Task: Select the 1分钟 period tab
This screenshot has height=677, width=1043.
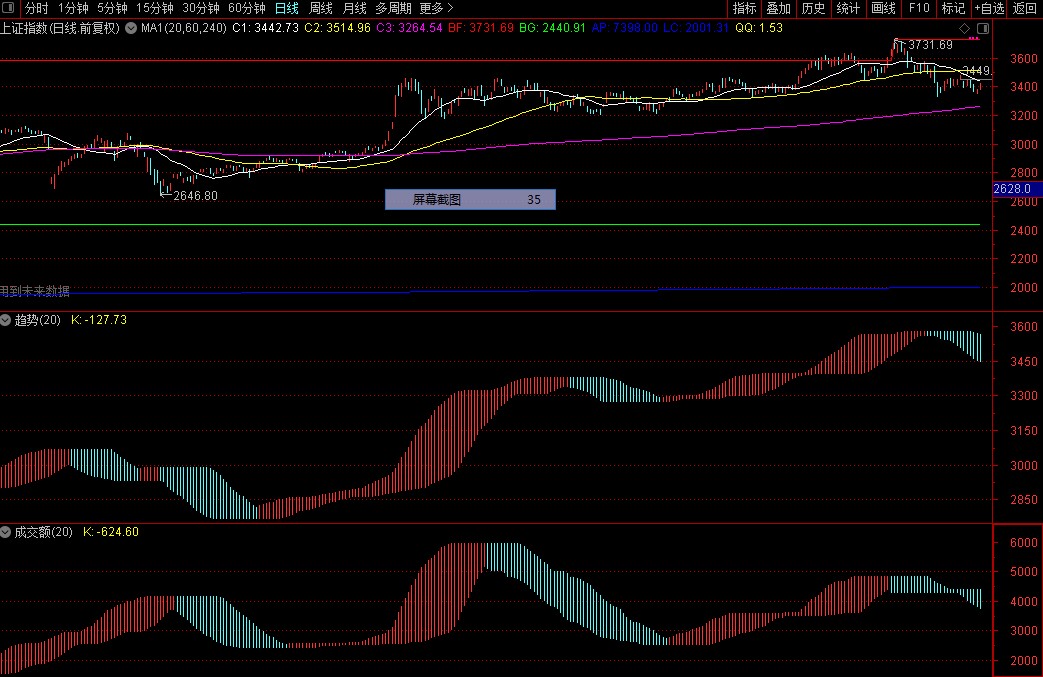Action: click(x=73, y=8)
